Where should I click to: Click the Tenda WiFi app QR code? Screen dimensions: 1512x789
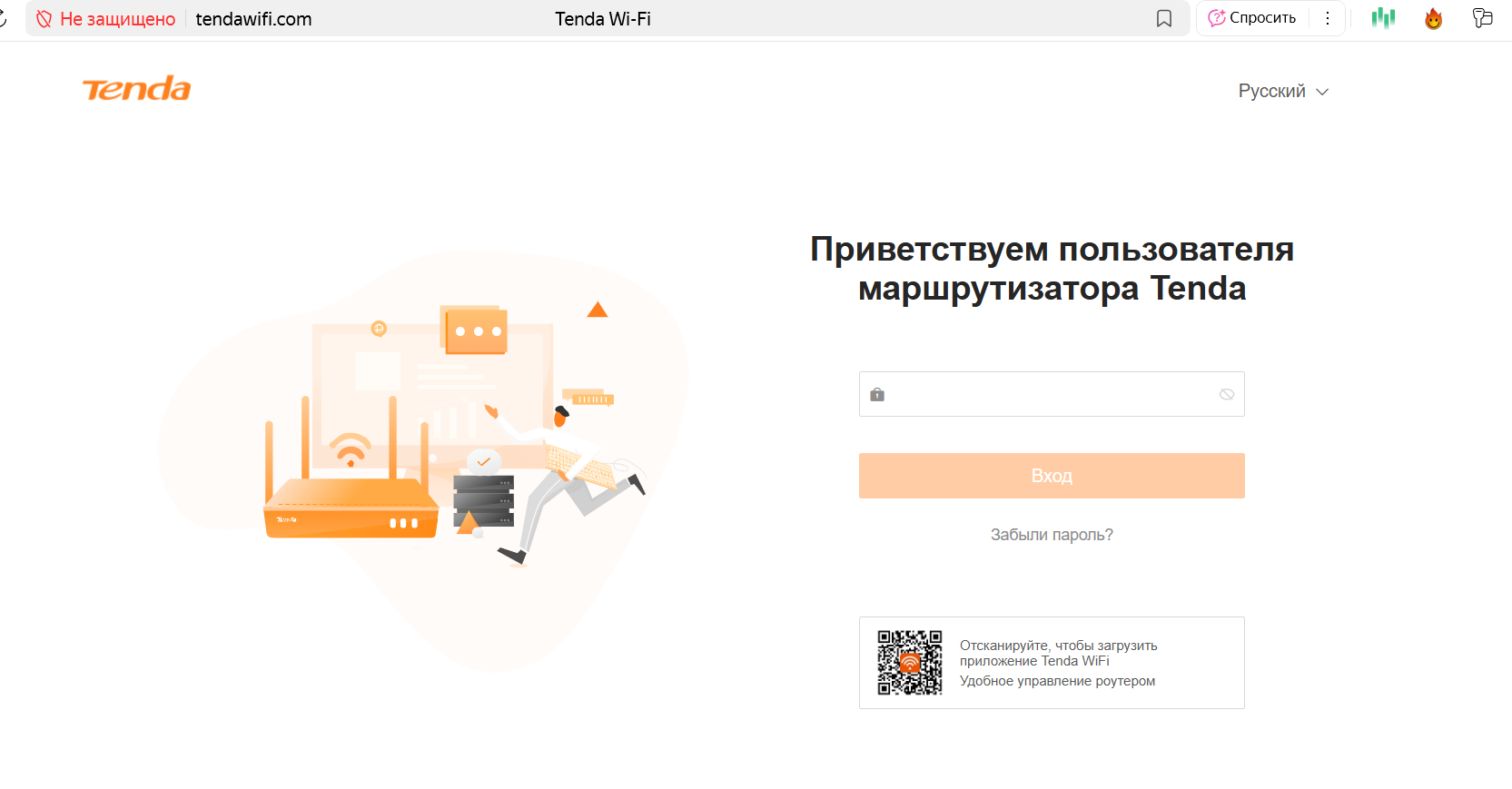click(x=910, y=663)
